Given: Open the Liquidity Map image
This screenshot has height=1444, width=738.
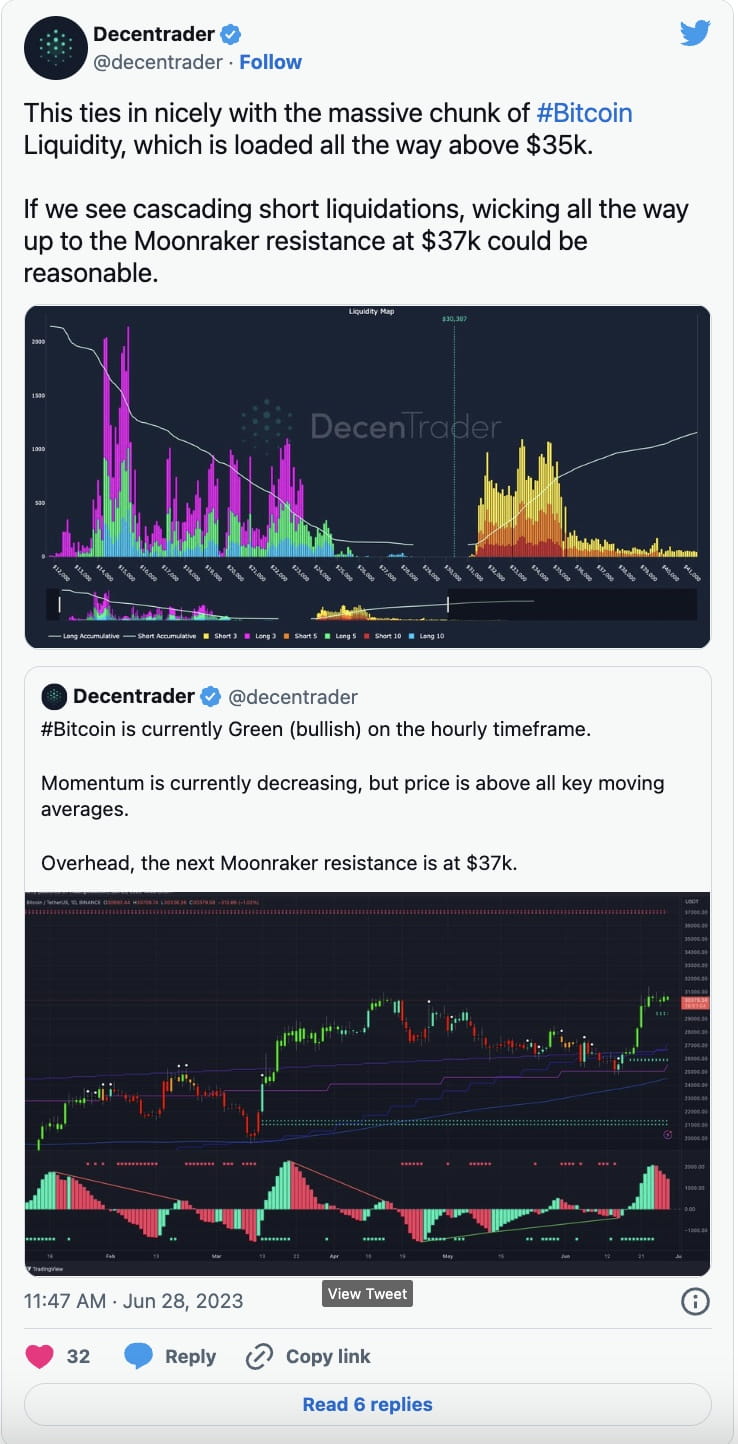Looking at the screenshot, I should (x=369, y=477).
